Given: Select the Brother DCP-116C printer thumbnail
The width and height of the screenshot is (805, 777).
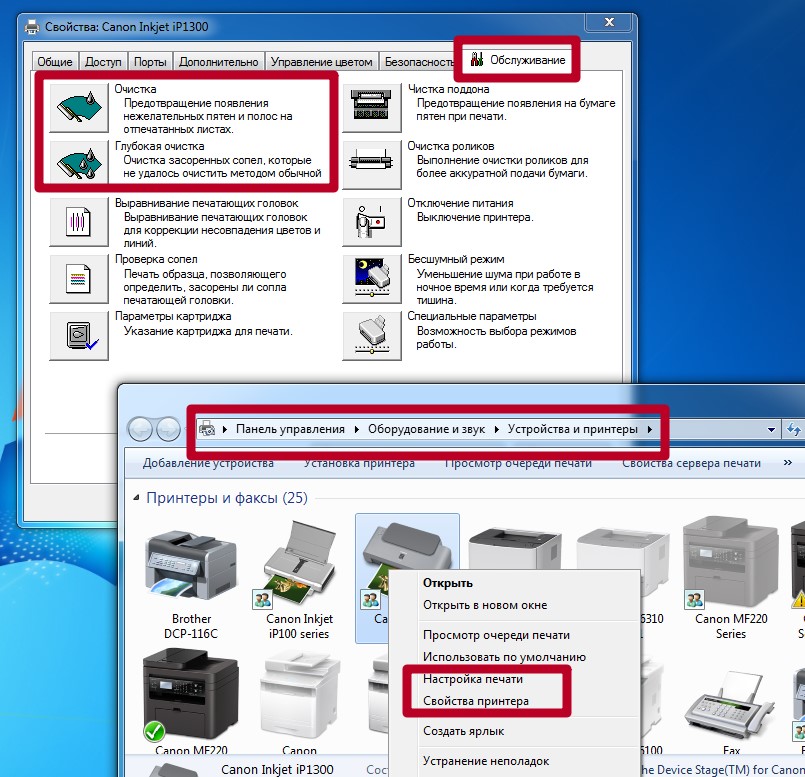Looking at the screenshot, I should (x=191, y=563).
